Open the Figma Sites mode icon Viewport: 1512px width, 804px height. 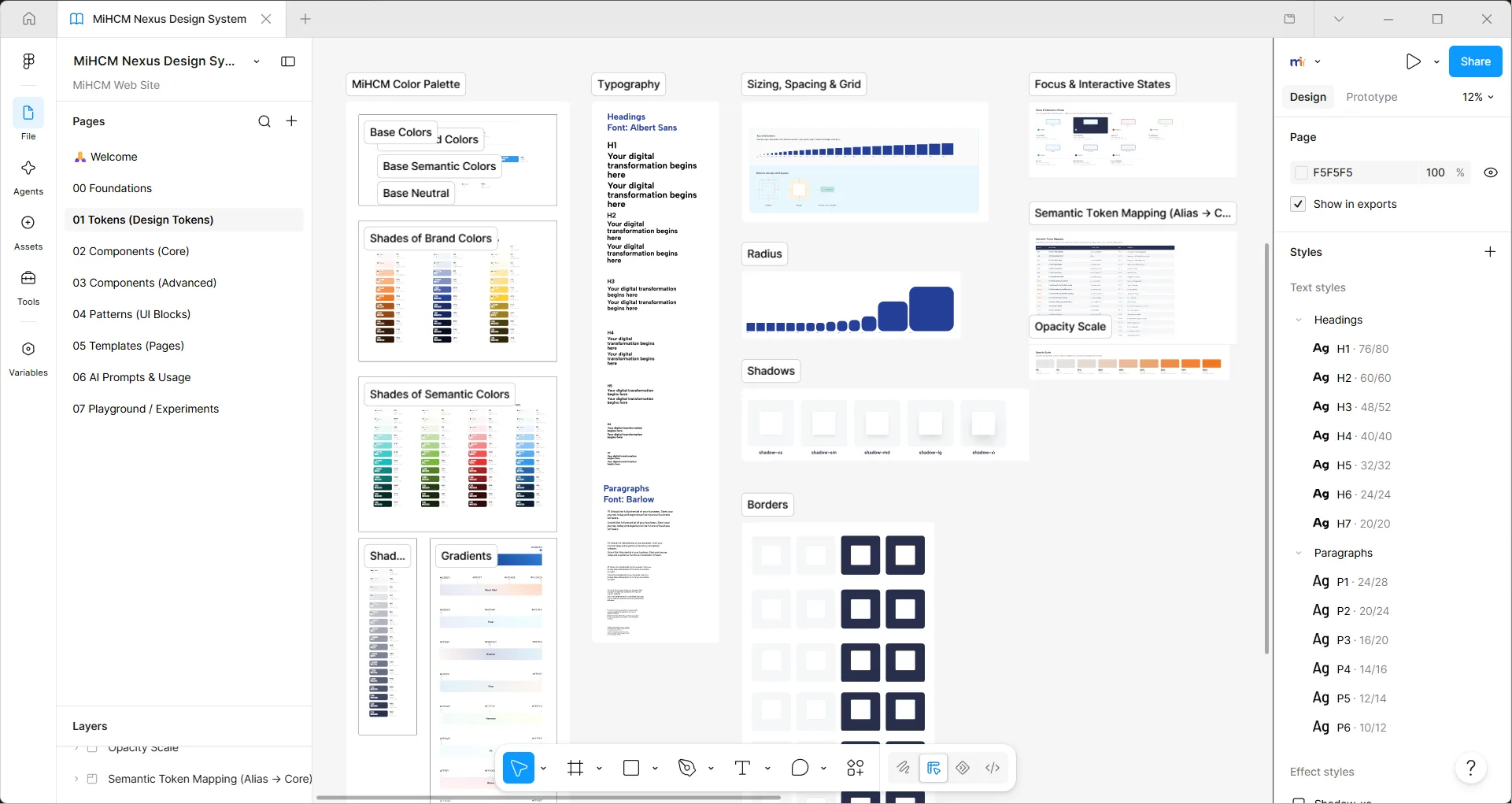[963, 768]
